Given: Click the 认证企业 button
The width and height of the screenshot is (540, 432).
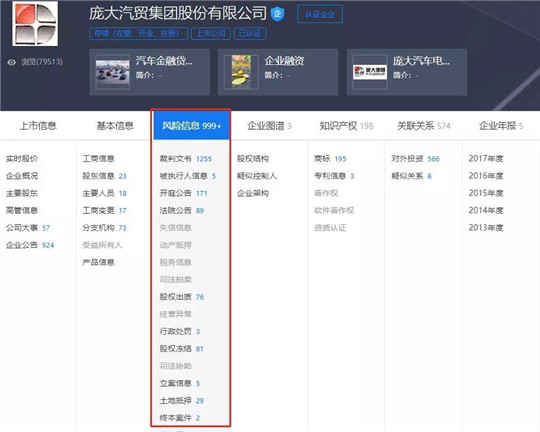Looking at the screenshot, I should pyautogui.click(x=320, y=14).
